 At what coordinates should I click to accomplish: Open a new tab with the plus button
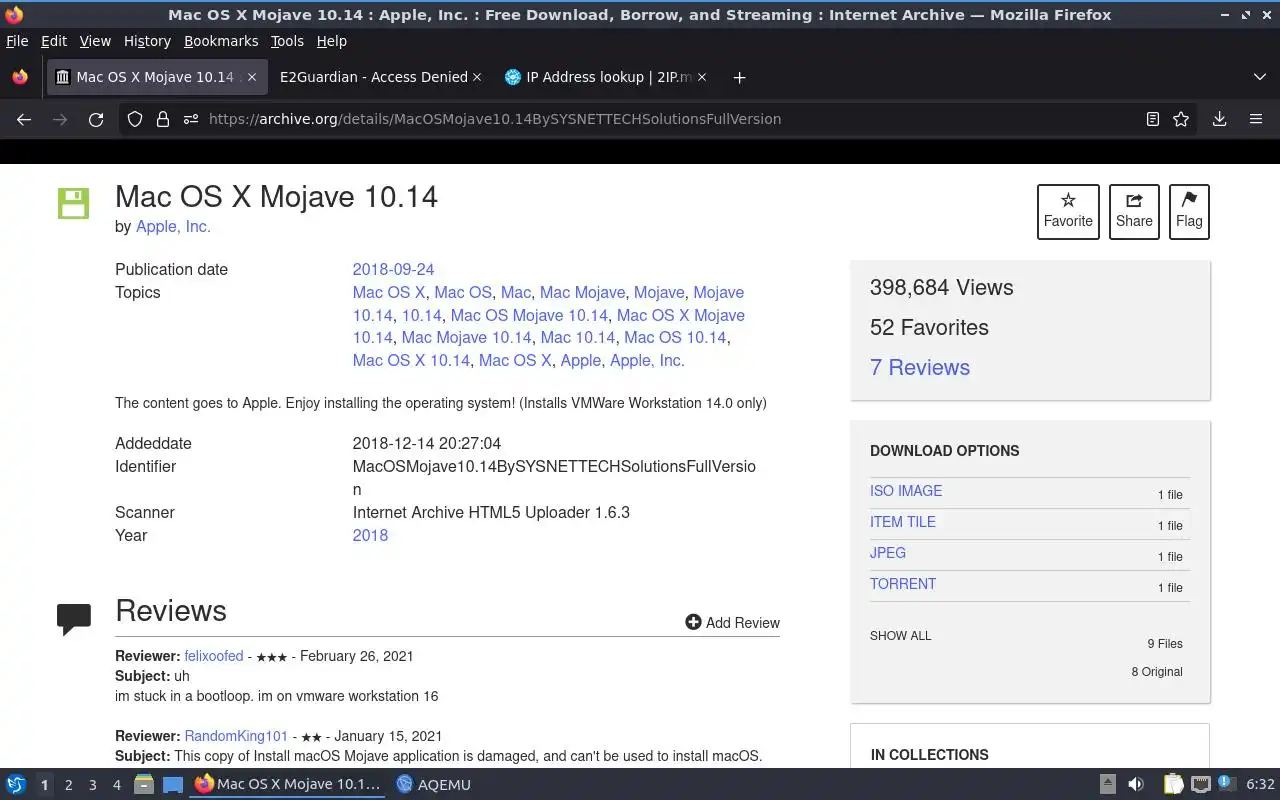(x=739, y=77)
